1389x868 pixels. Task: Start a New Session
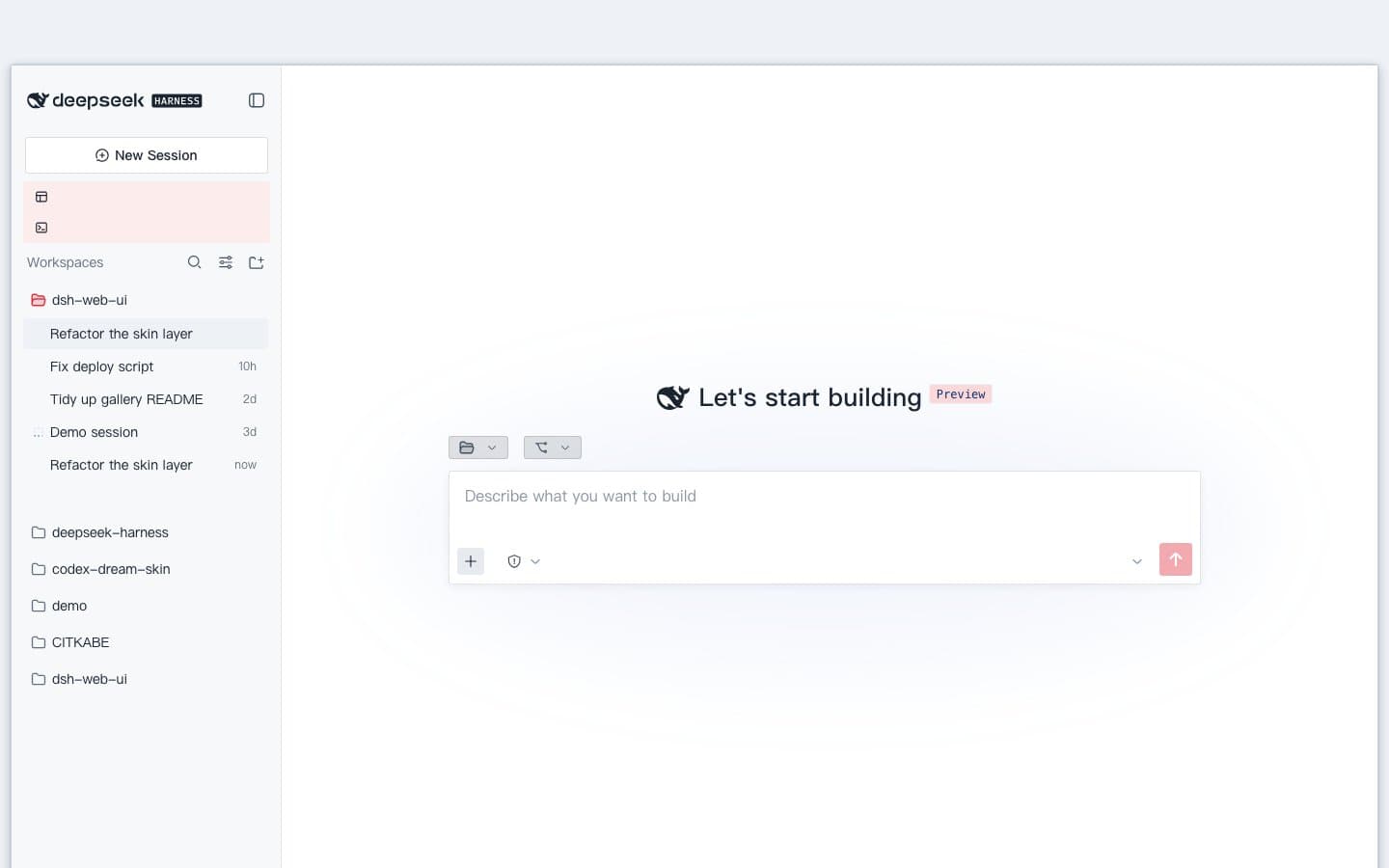tap(147, 155)
